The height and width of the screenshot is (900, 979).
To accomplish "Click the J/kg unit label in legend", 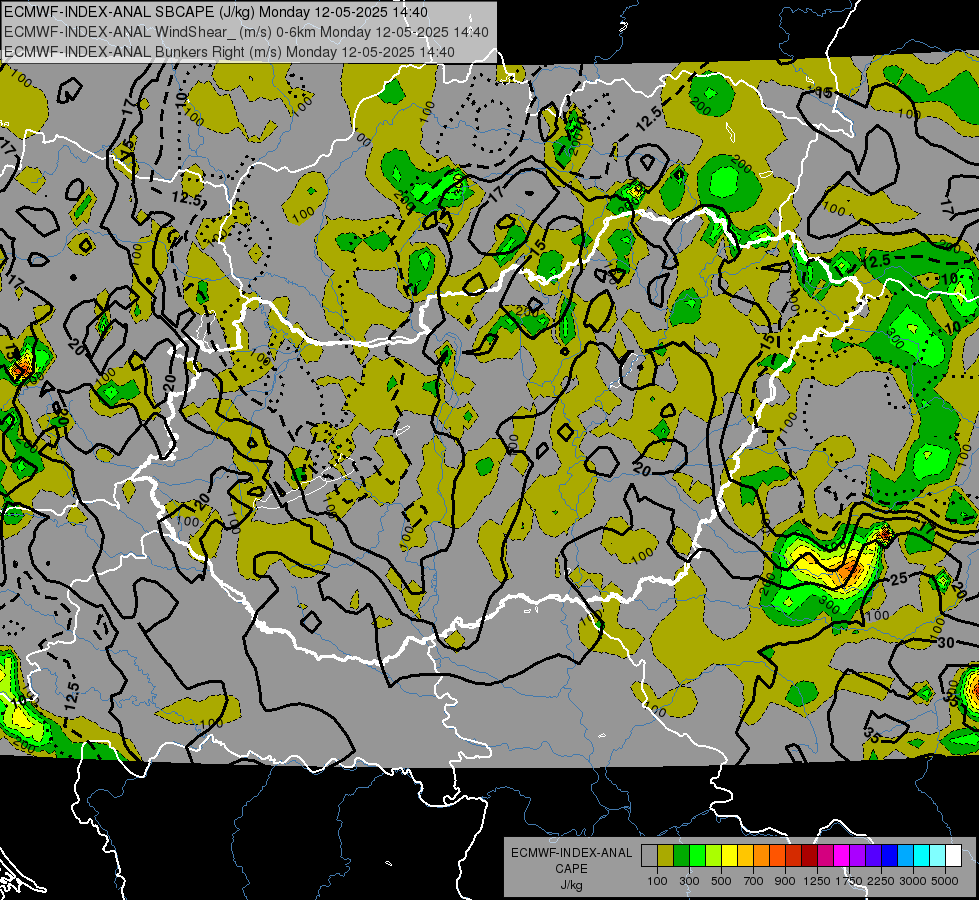I will coord(572,885).
